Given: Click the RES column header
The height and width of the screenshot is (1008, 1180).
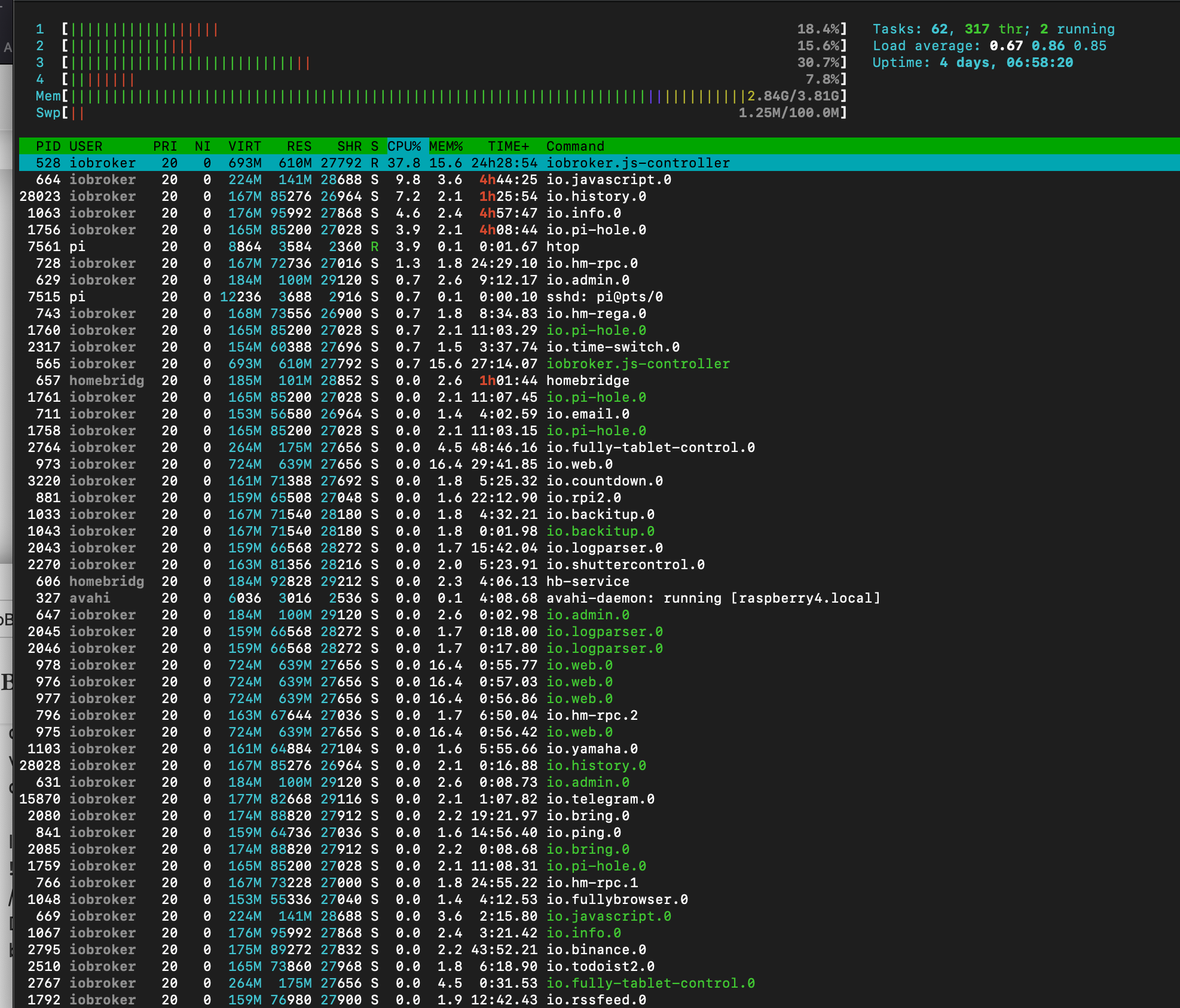Looking at the screenshot, I should (x=299, y=146).
